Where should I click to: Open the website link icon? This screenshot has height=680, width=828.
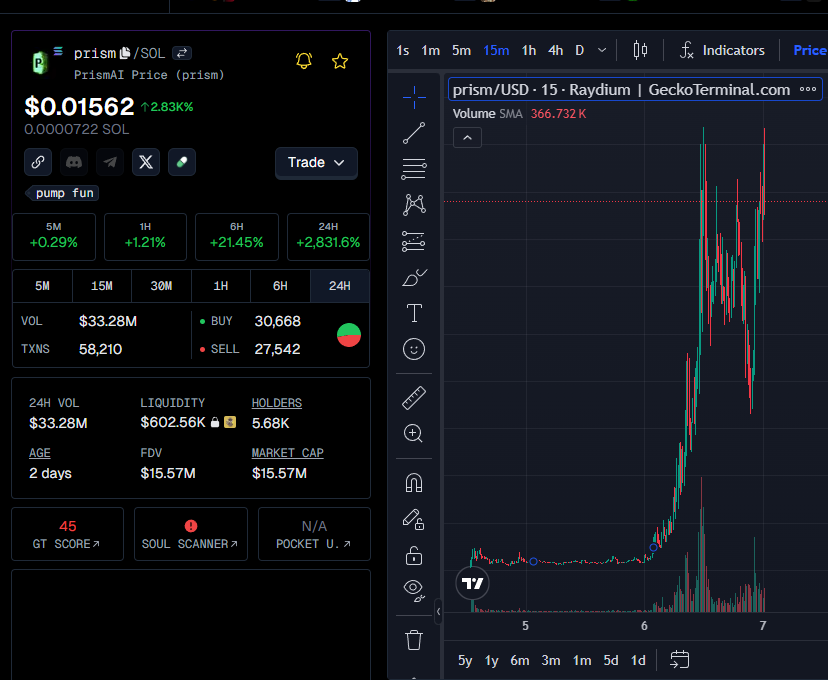(x=38, y=162)
